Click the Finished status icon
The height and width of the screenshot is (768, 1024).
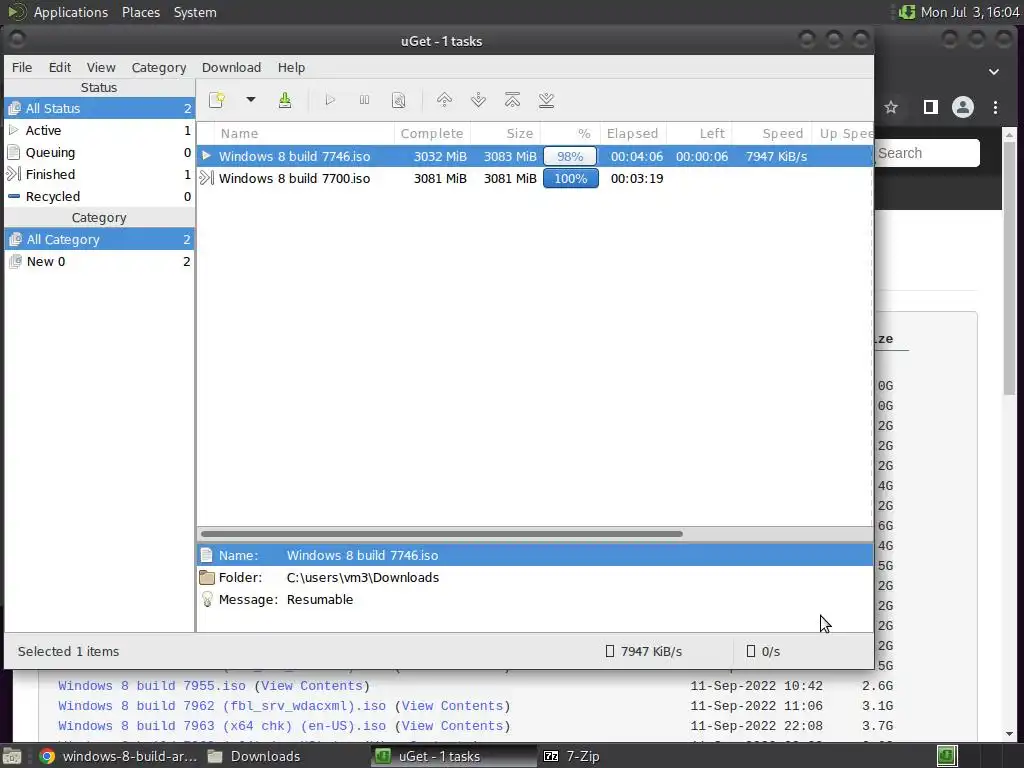tap(14, 174)
